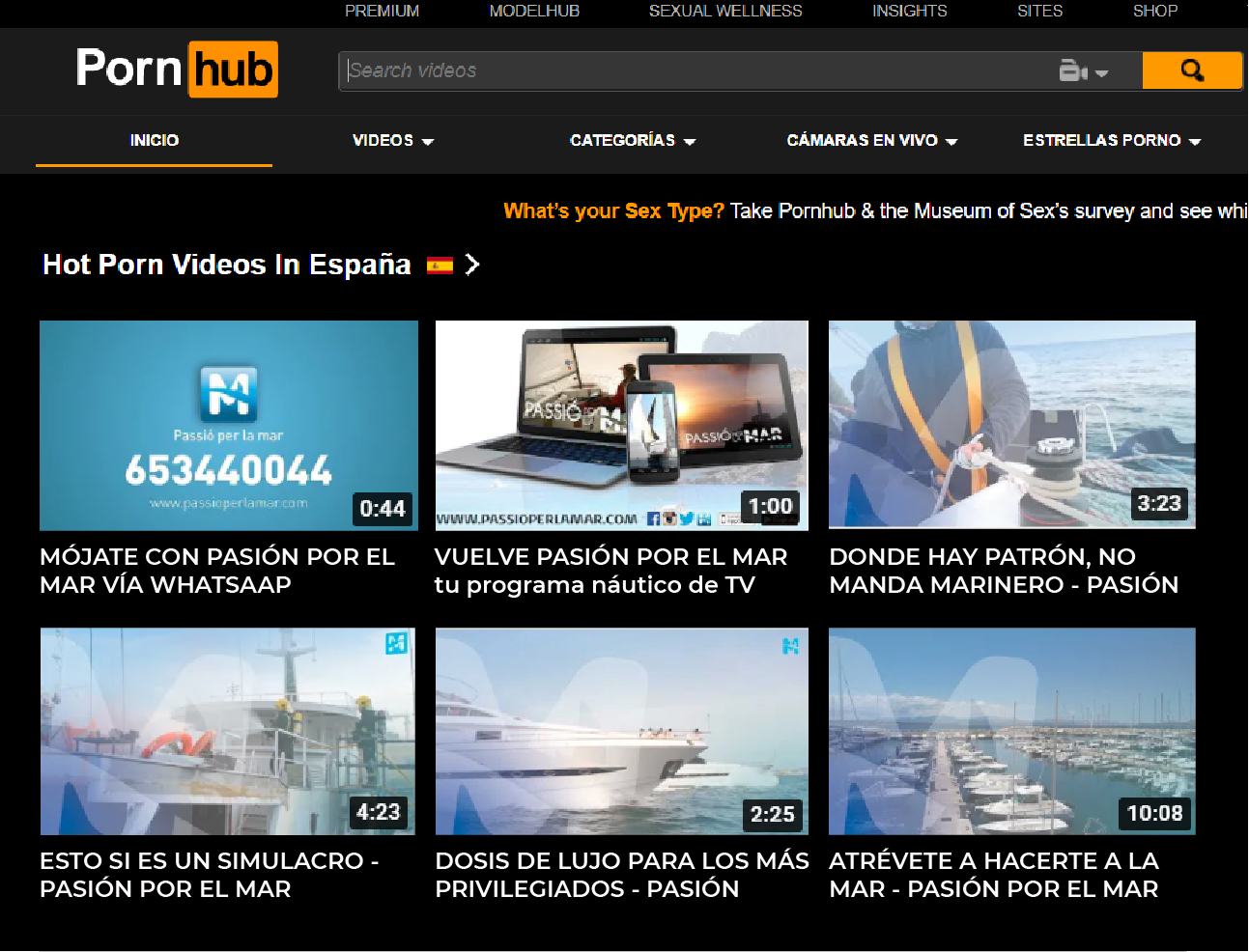Click the 10:08 duration badge
The image size is (1249, 952).
point(1155,813)
